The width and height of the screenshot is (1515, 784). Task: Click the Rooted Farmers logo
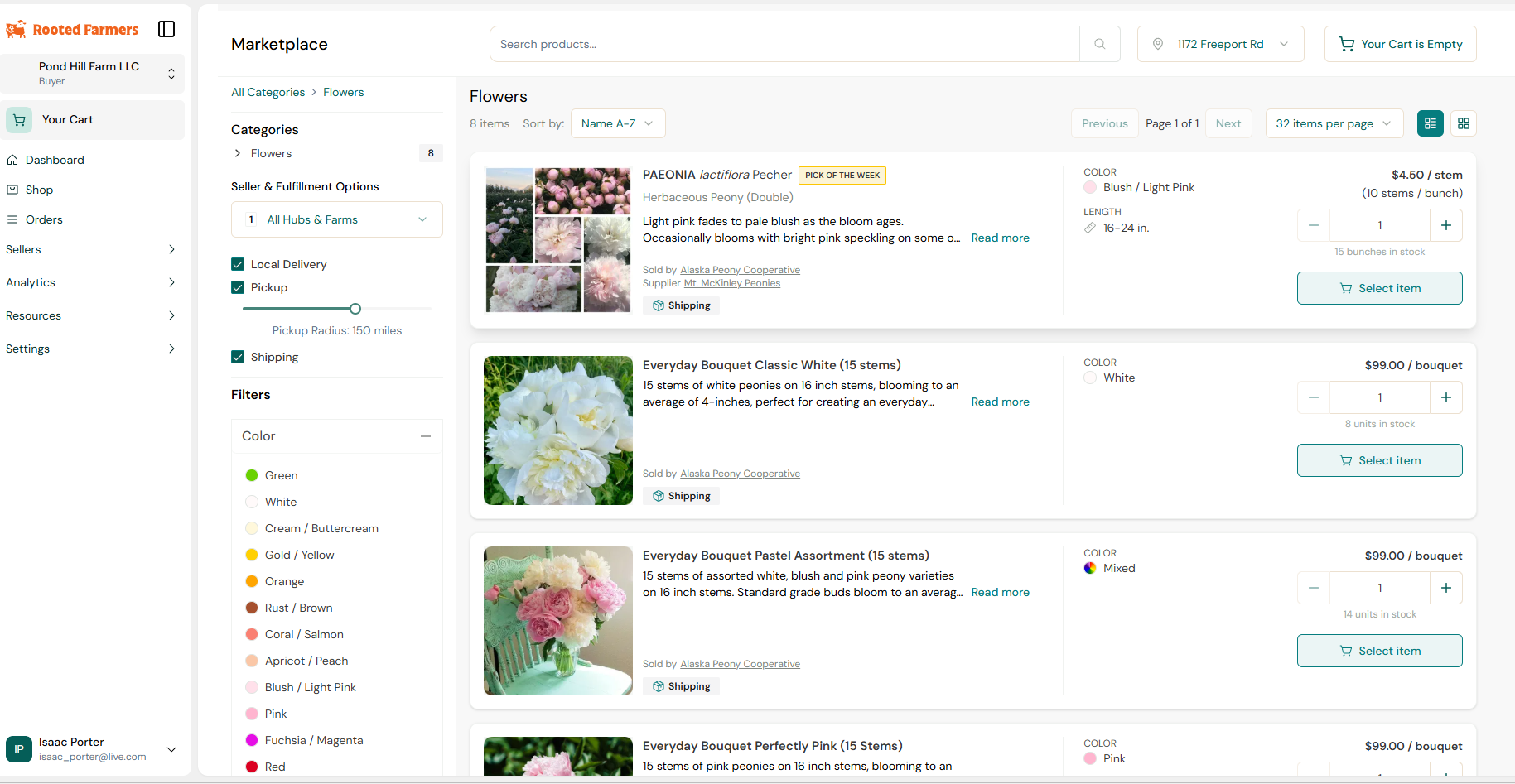pyautogui.click(x=73, y=30)
